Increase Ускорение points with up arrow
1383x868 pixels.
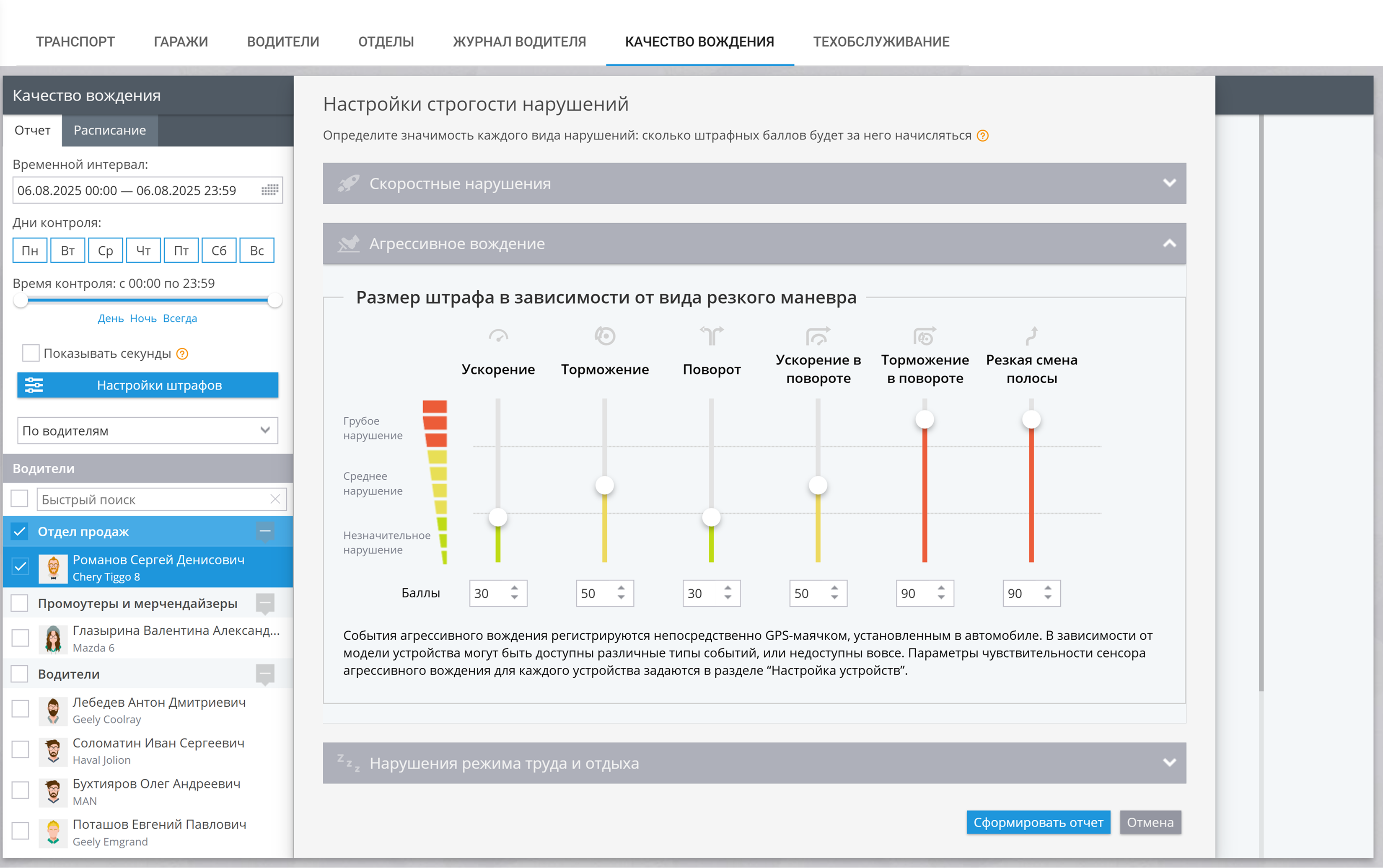514,588
